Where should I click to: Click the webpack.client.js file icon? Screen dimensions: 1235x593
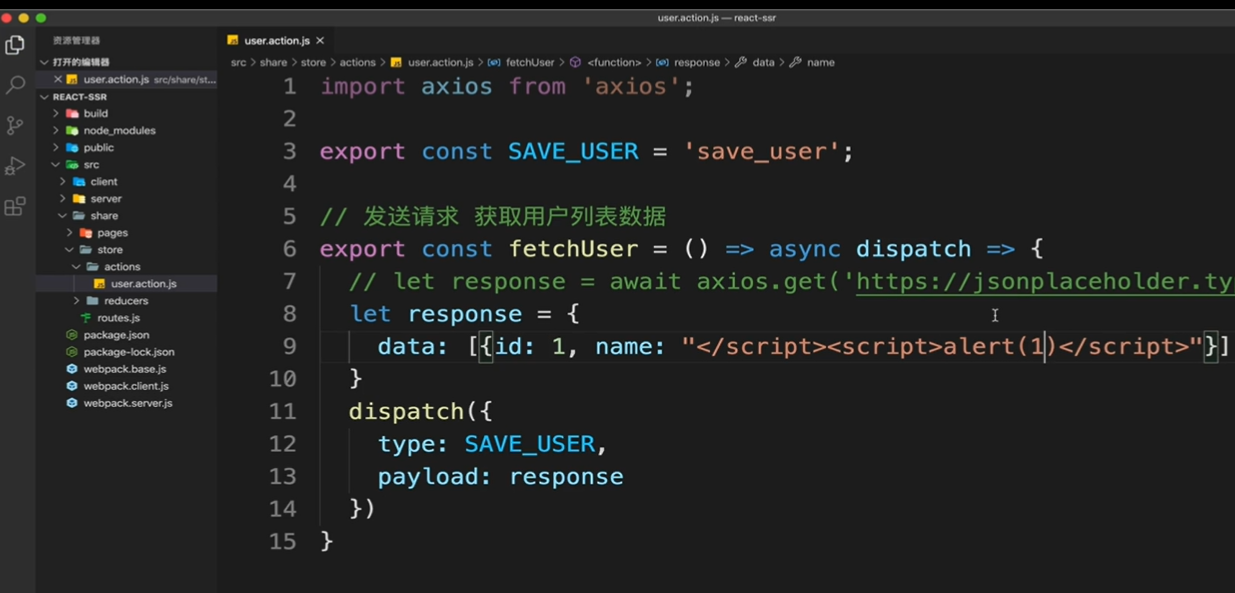tap(72, 386)
